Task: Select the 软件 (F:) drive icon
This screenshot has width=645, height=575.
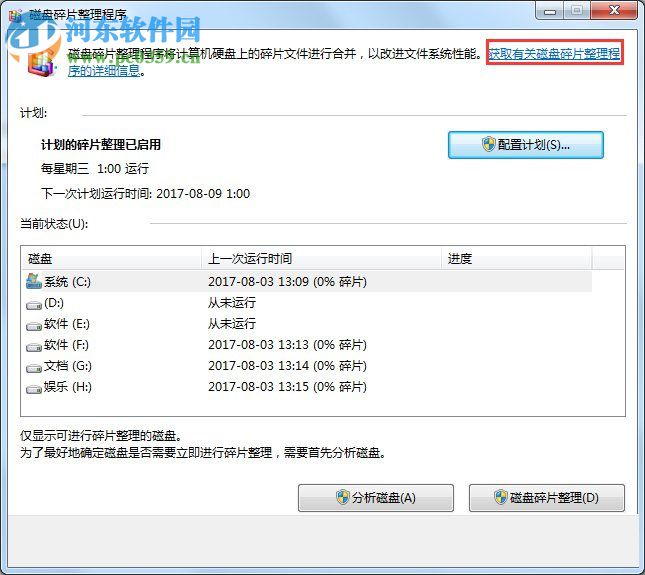Action: [x=34, y=347]
